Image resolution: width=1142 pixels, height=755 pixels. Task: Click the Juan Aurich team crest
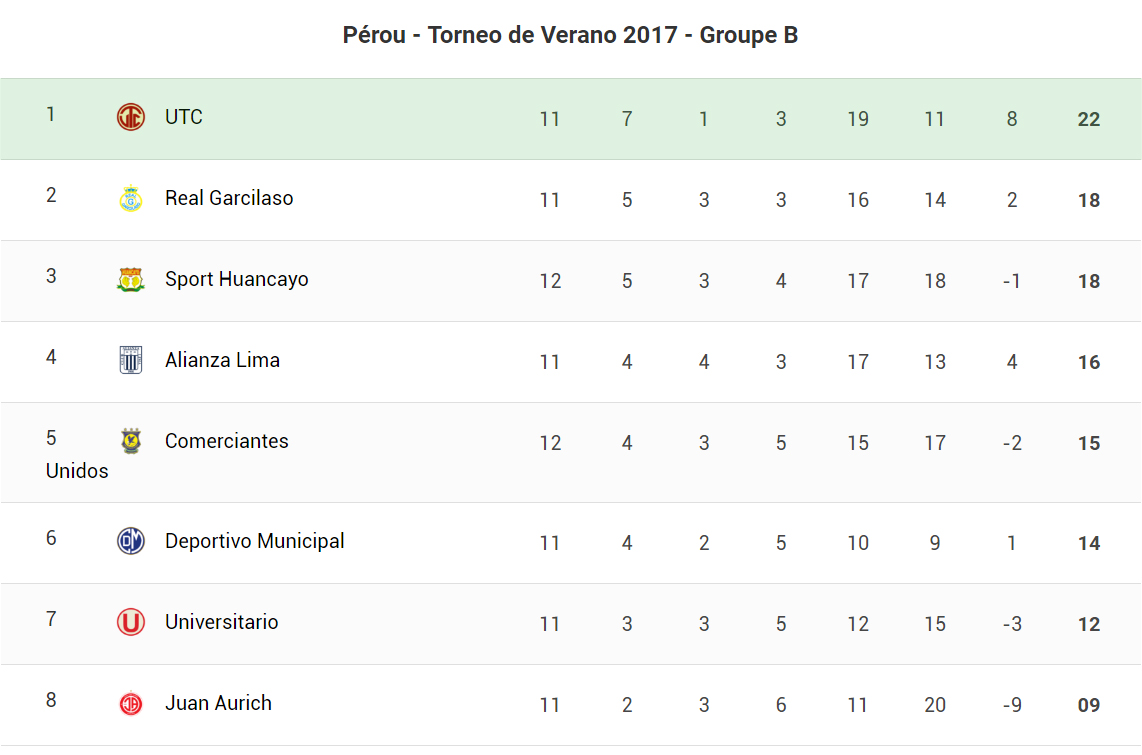131,703
